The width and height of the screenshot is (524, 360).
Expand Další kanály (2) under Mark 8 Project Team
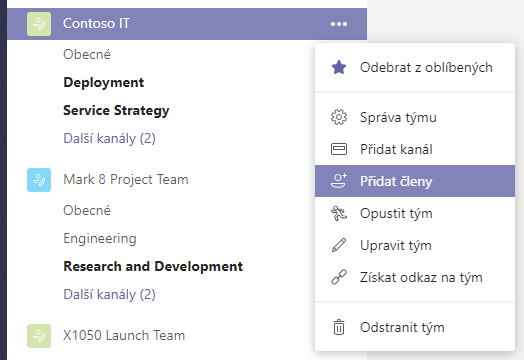tap(109, 294)
